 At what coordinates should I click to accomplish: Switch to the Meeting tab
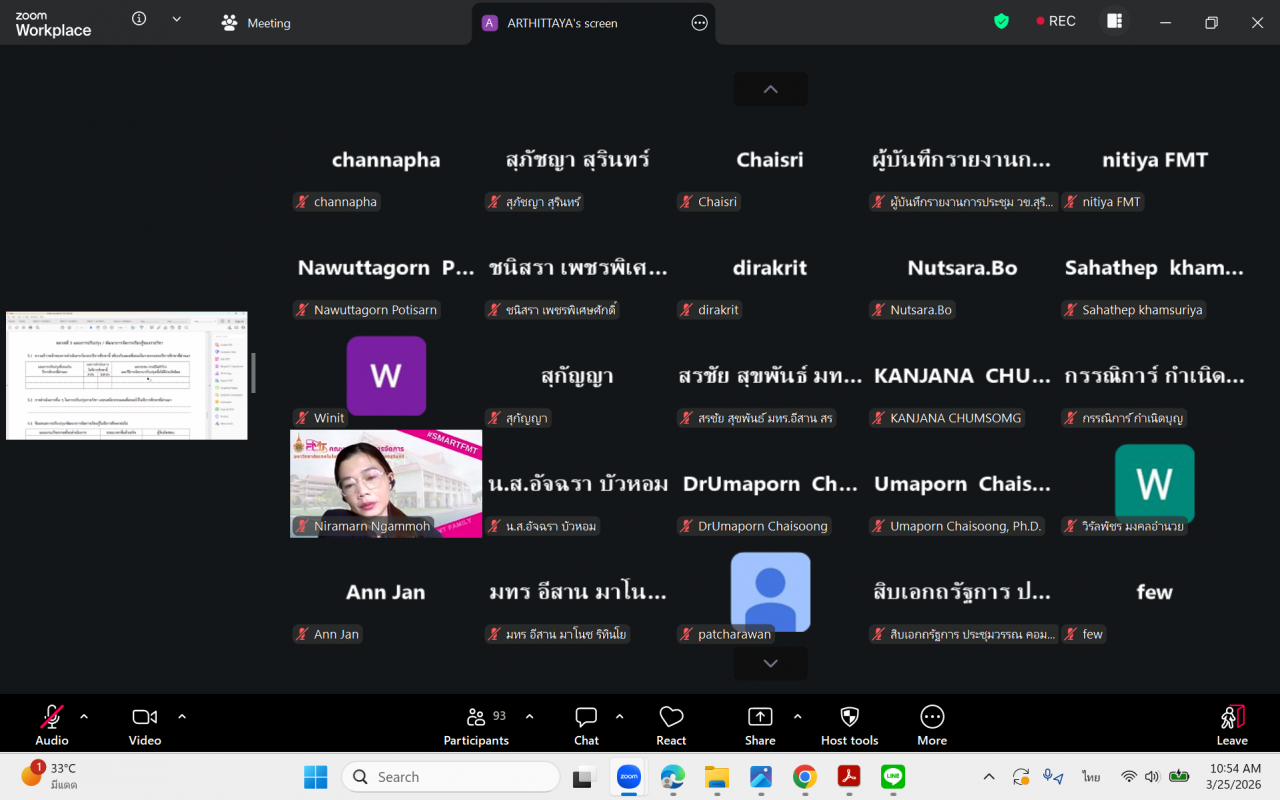[x=257, y=23]
